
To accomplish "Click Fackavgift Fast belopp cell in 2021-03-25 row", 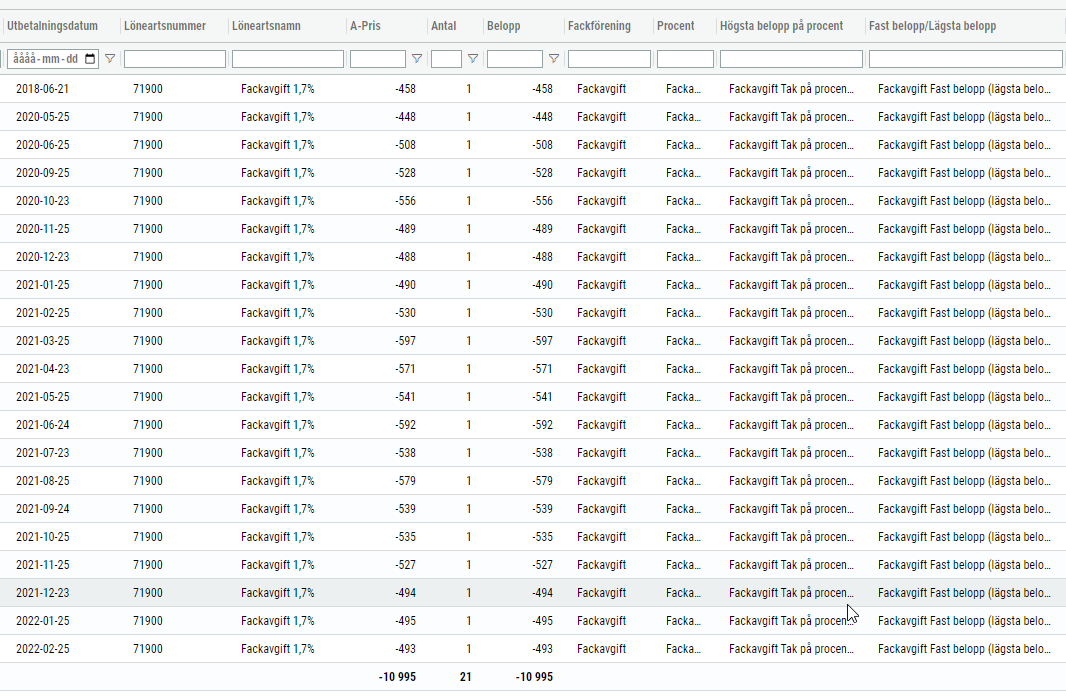I will (x=964, y=341).
